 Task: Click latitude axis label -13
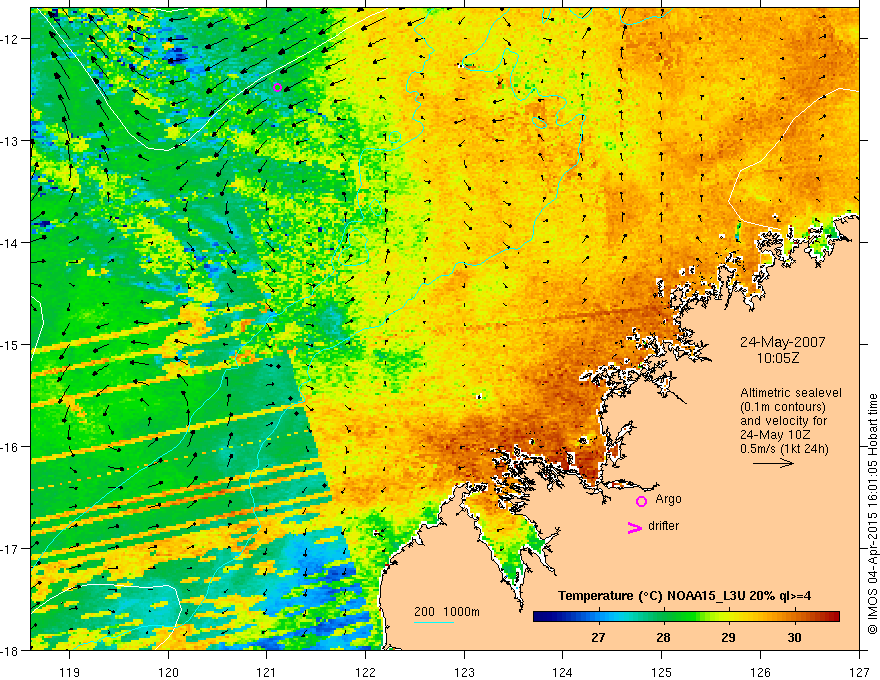coord(10,141)
